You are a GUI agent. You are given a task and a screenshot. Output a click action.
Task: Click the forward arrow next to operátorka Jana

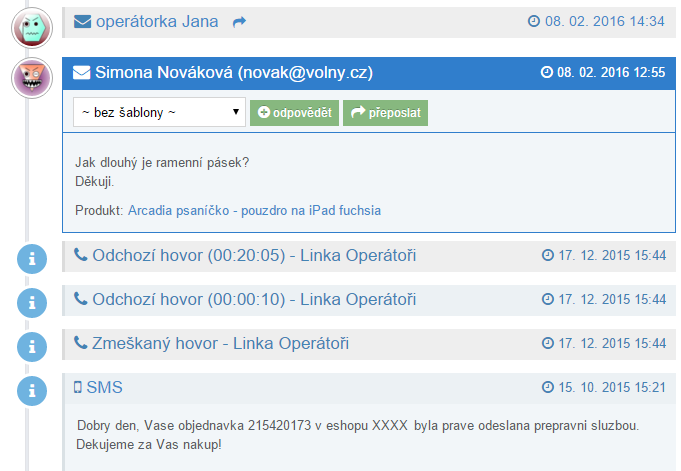pyautogui.click(x=238, y=21)
